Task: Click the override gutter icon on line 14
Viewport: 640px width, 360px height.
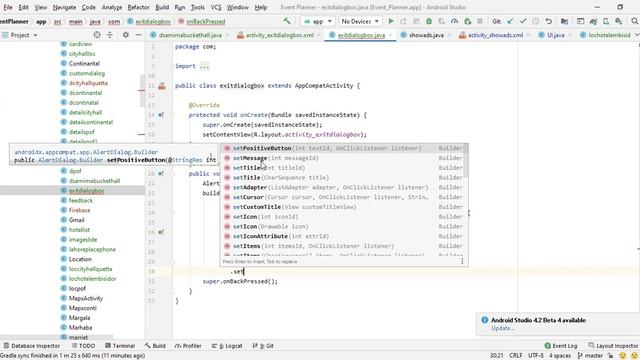Action: tap(161, 115)
